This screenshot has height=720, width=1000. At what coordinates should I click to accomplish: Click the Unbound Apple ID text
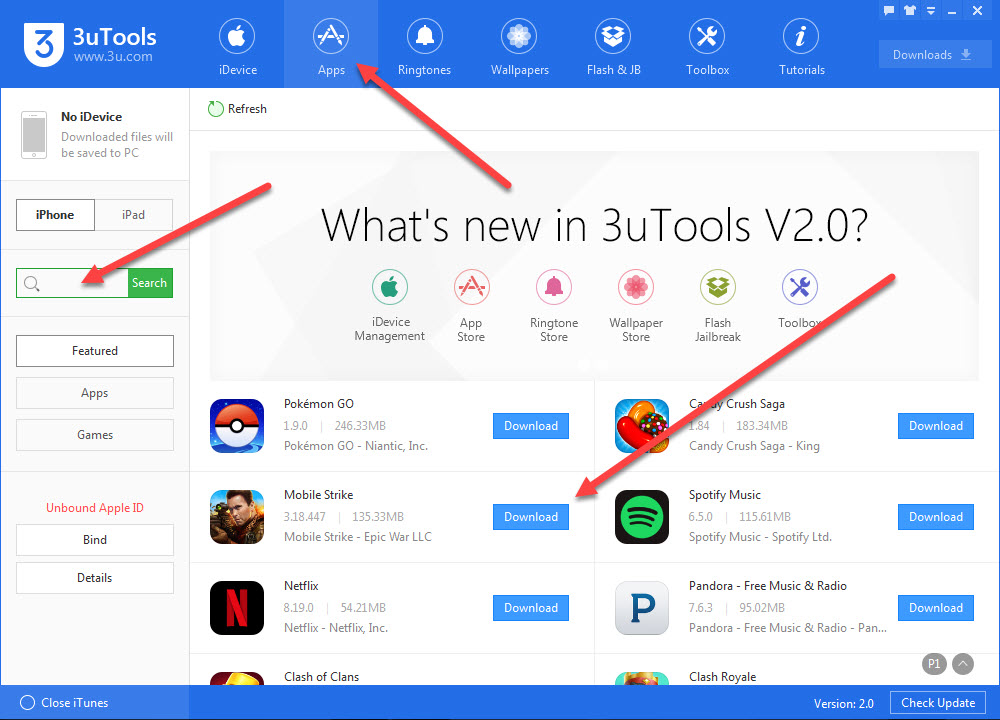(94, 508)
